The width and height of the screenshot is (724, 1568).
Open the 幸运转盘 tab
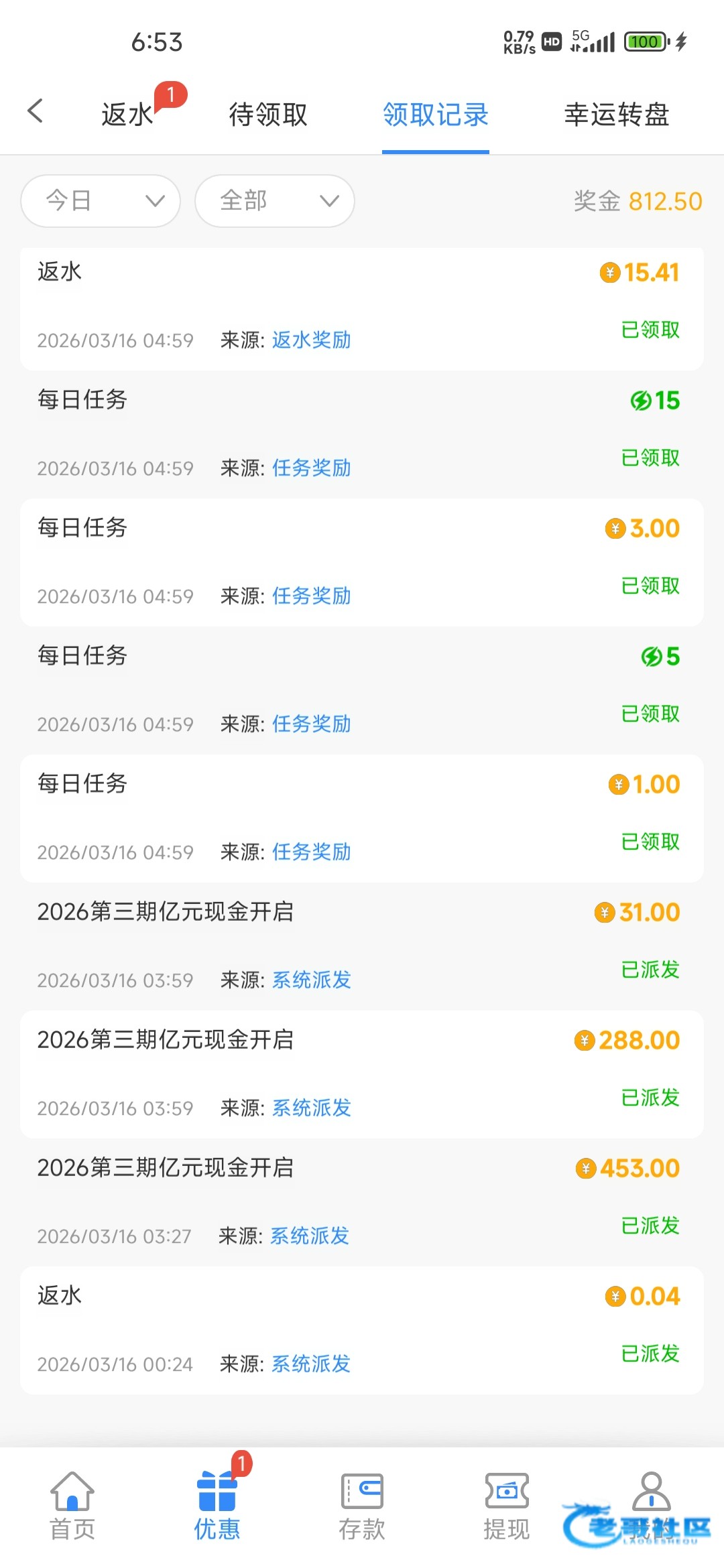[x=617, y=115]
